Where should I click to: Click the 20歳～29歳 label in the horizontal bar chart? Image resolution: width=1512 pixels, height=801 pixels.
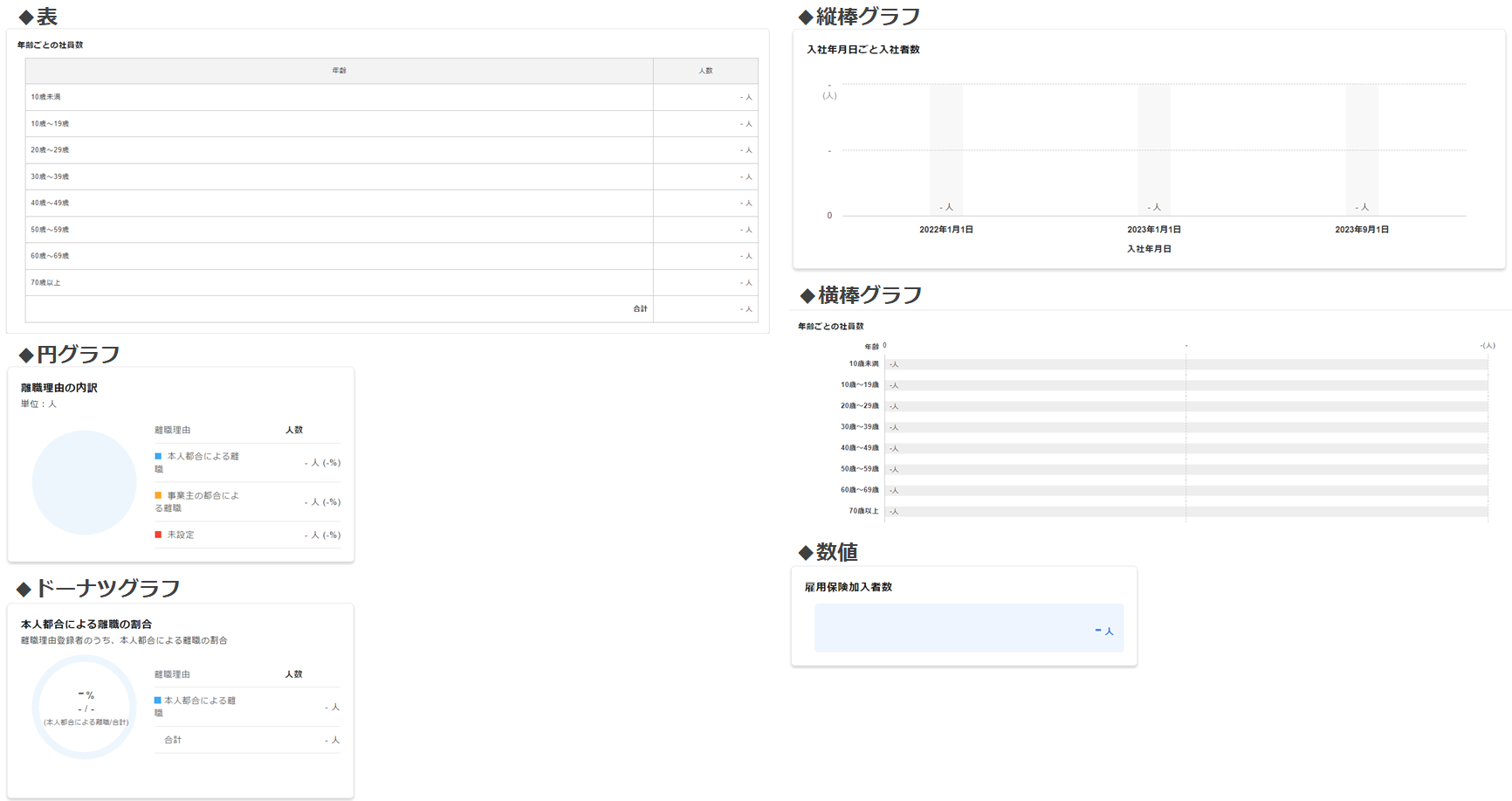coord(860,406)
